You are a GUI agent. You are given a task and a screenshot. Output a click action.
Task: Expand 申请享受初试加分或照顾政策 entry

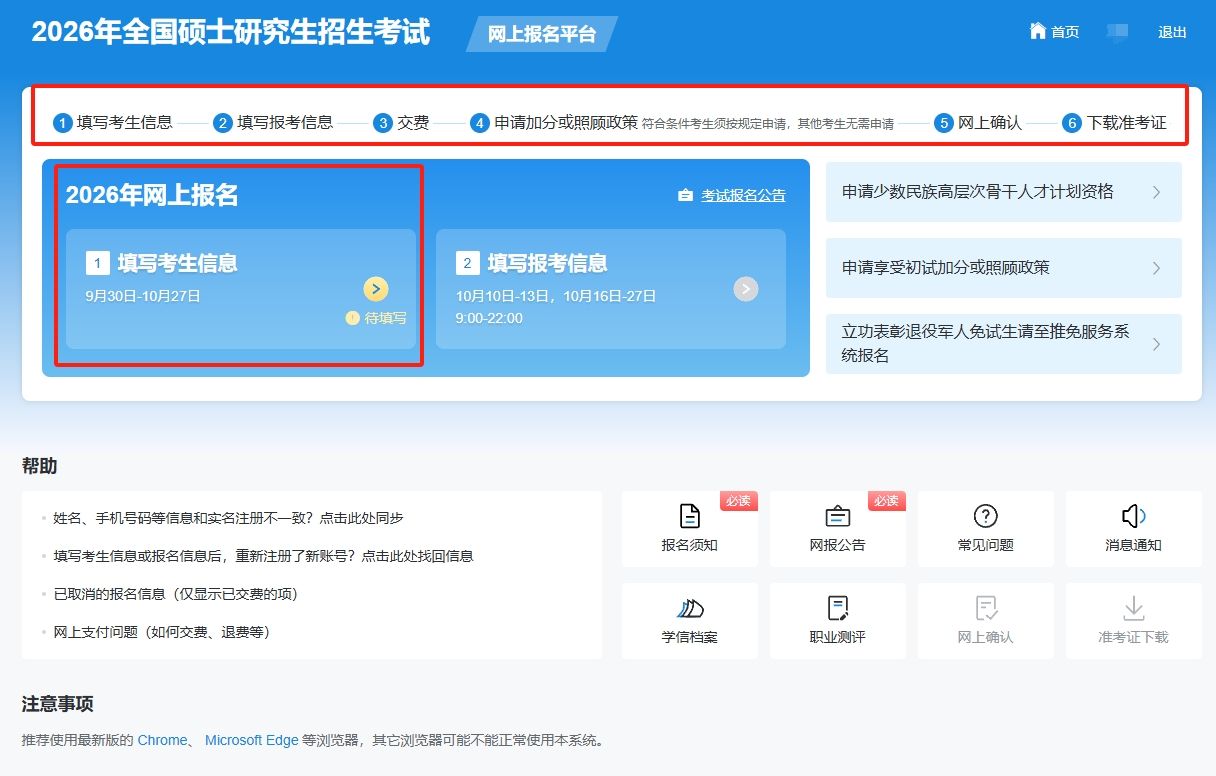[x=1156, y=268]
